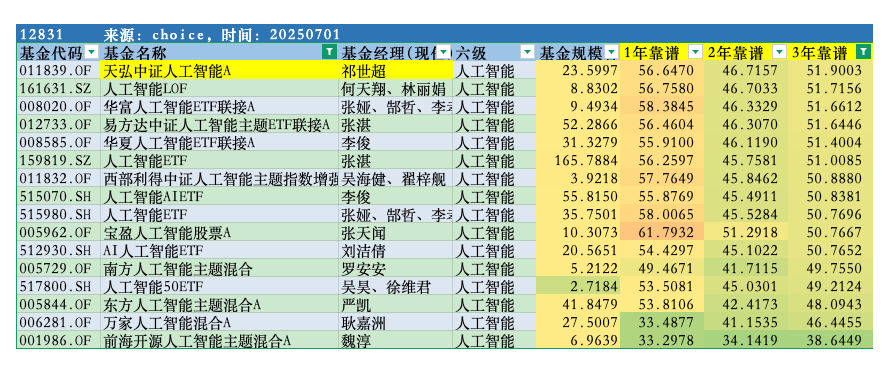Screen dimensions: 889x365
Task: Select fund code 005844.OF
Action: point(59,304)
